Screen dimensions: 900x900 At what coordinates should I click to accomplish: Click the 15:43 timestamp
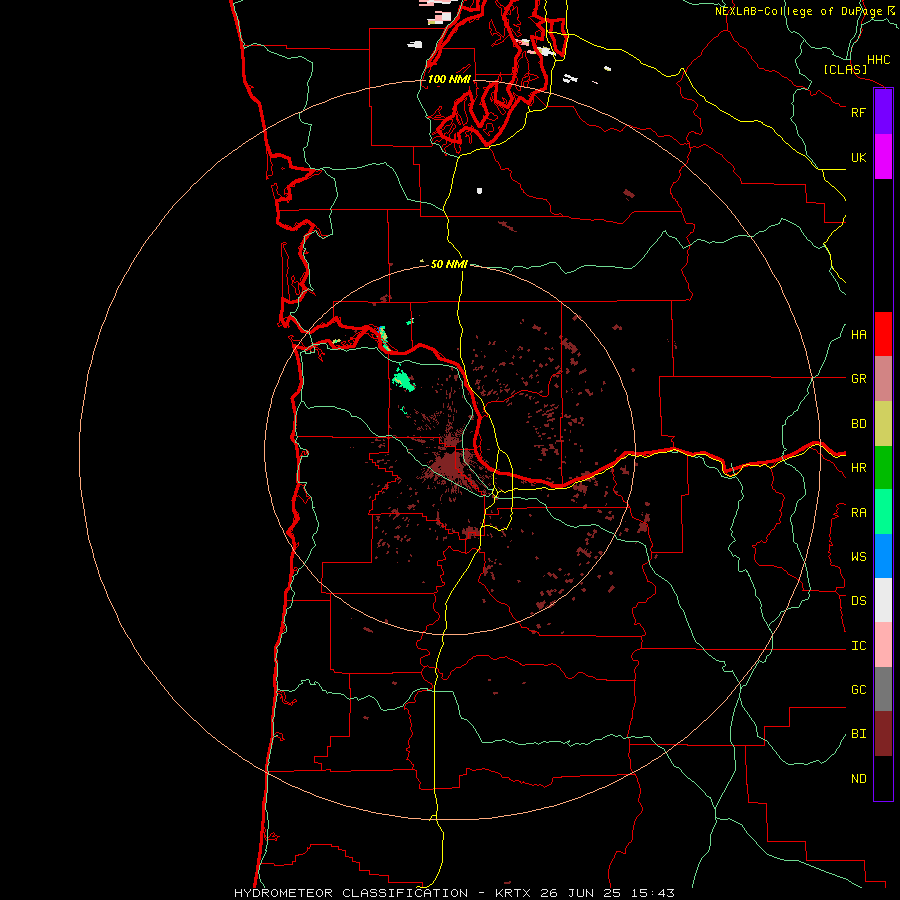click(652, 893)
